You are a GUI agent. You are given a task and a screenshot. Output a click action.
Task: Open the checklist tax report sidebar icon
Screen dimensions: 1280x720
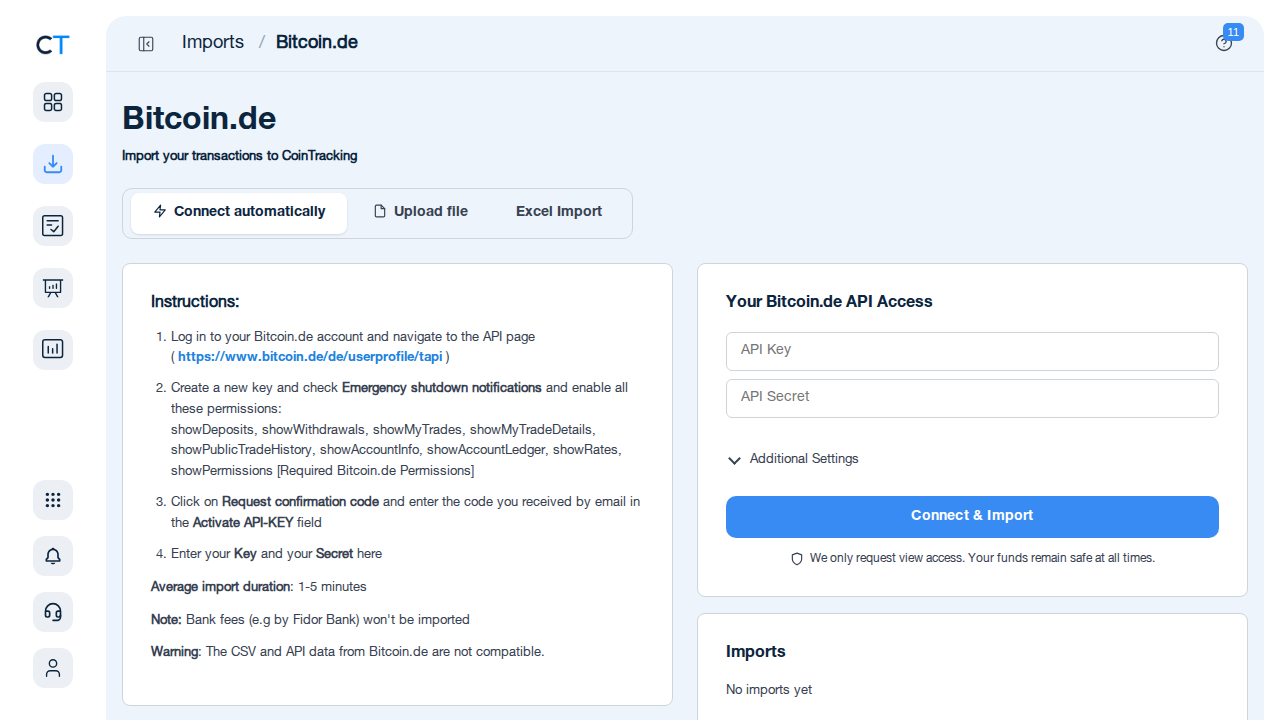point(53,226)
